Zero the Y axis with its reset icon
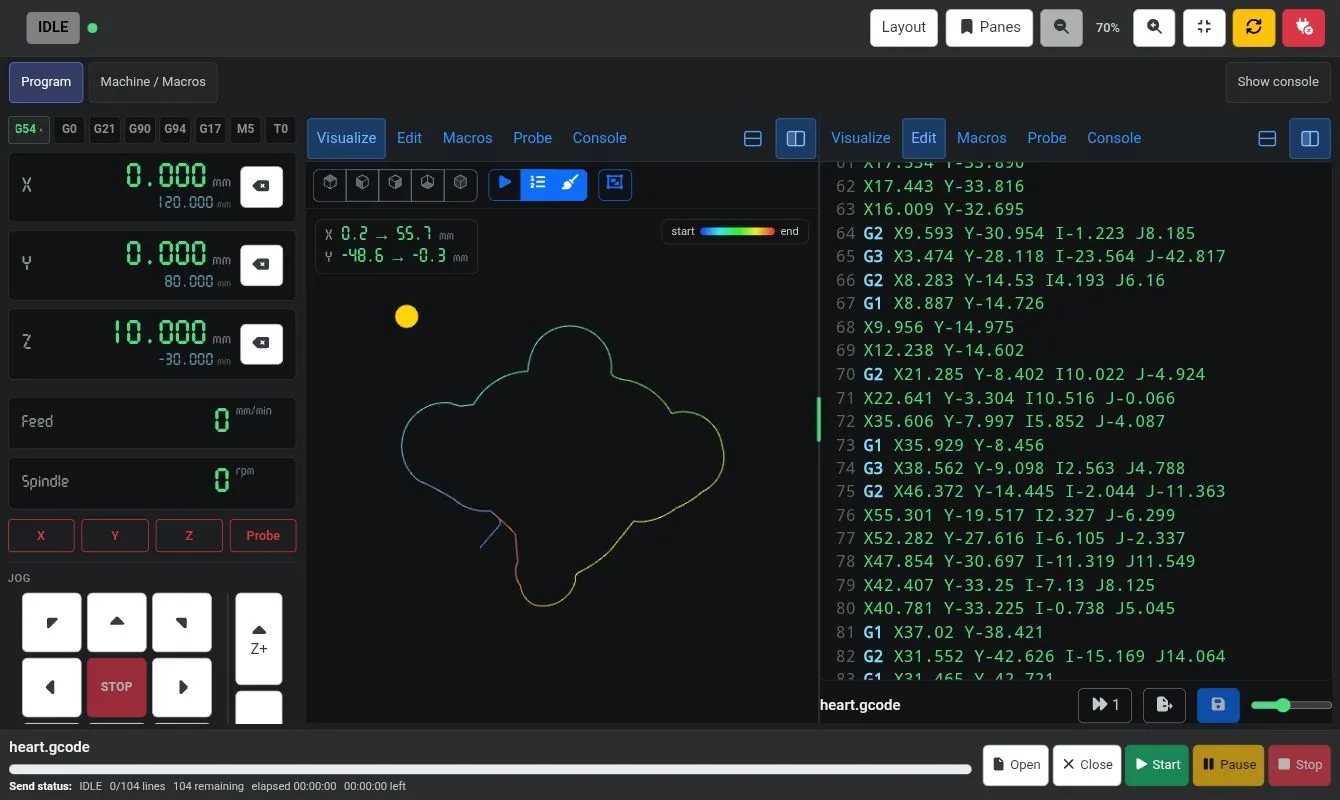 click(261, 265)
